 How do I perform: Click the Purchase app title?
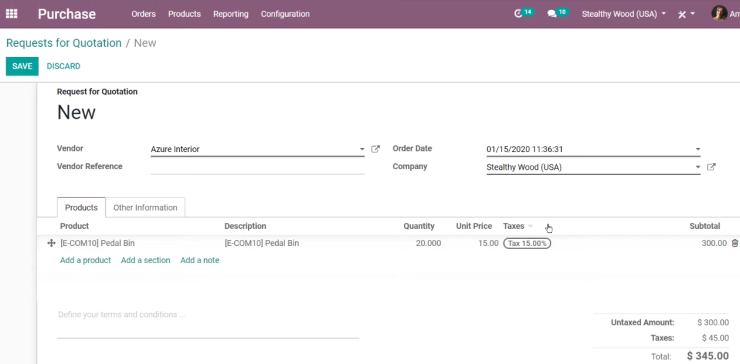pos(67,14)
